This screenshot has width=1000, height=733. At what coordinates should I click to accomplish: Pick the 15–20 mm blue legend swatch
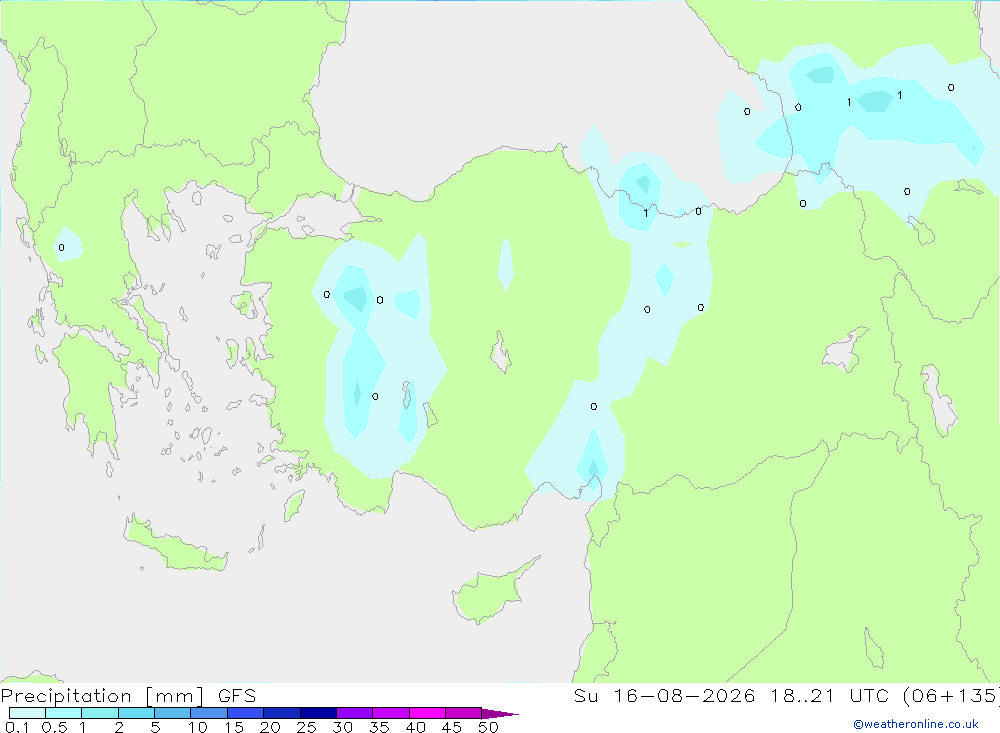pos(246,713)
